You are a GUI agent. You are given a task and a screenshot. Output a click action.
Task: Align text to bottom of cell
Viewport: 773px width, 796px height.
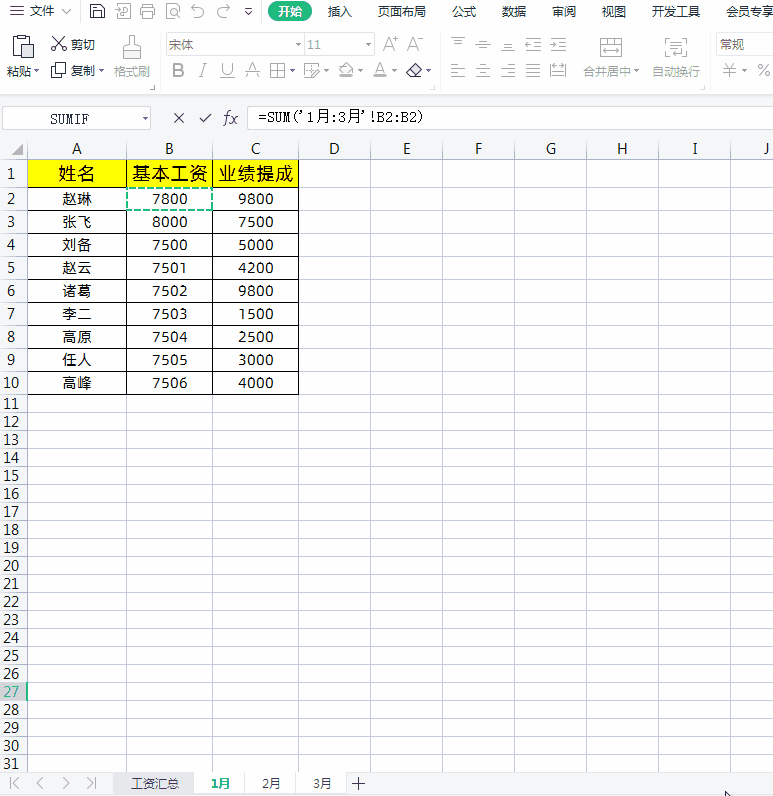pyautogui.click(x=508, y=45)
